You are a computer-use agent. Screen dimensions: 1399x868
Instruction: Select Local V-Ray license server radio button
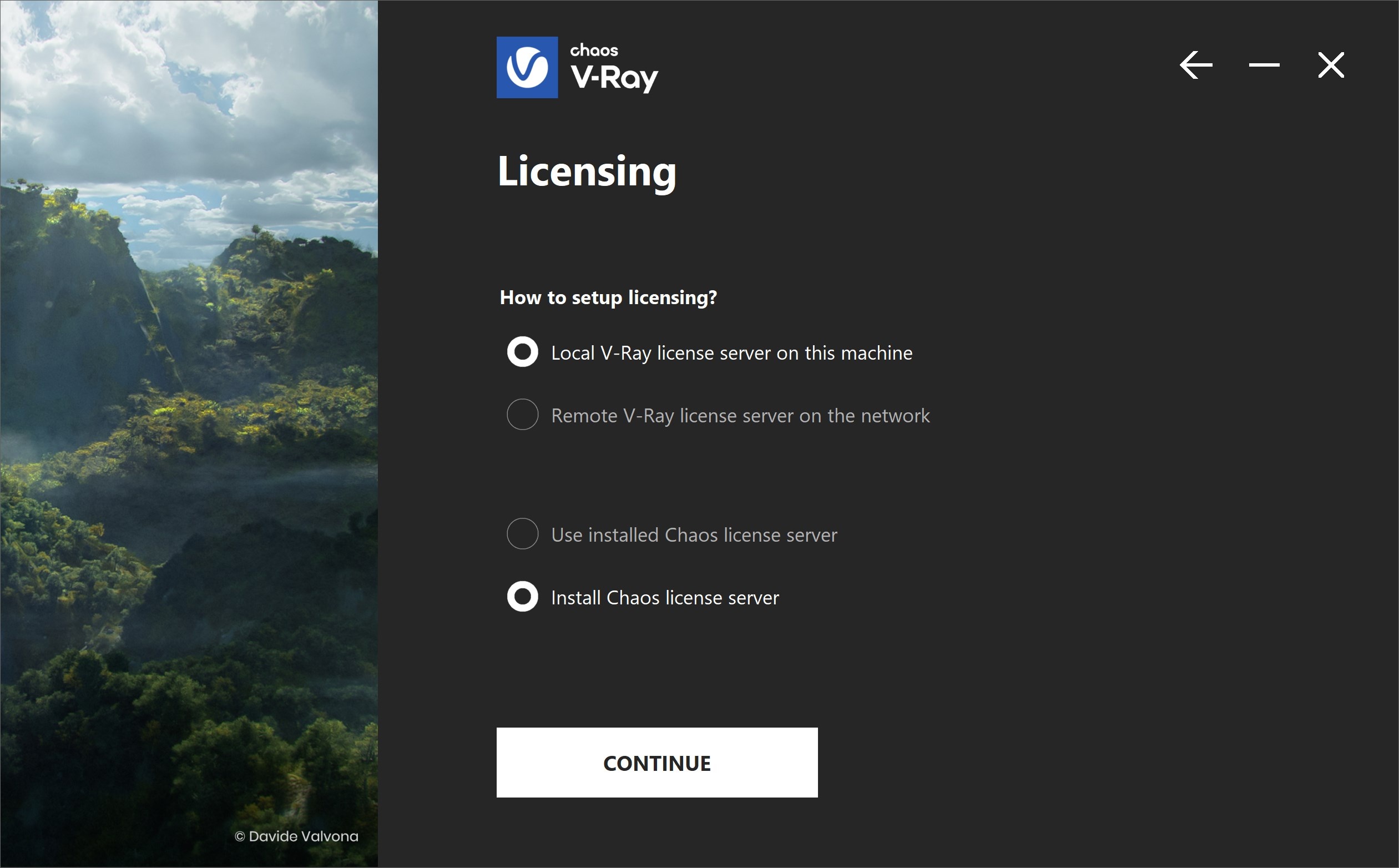click(522, 351)
